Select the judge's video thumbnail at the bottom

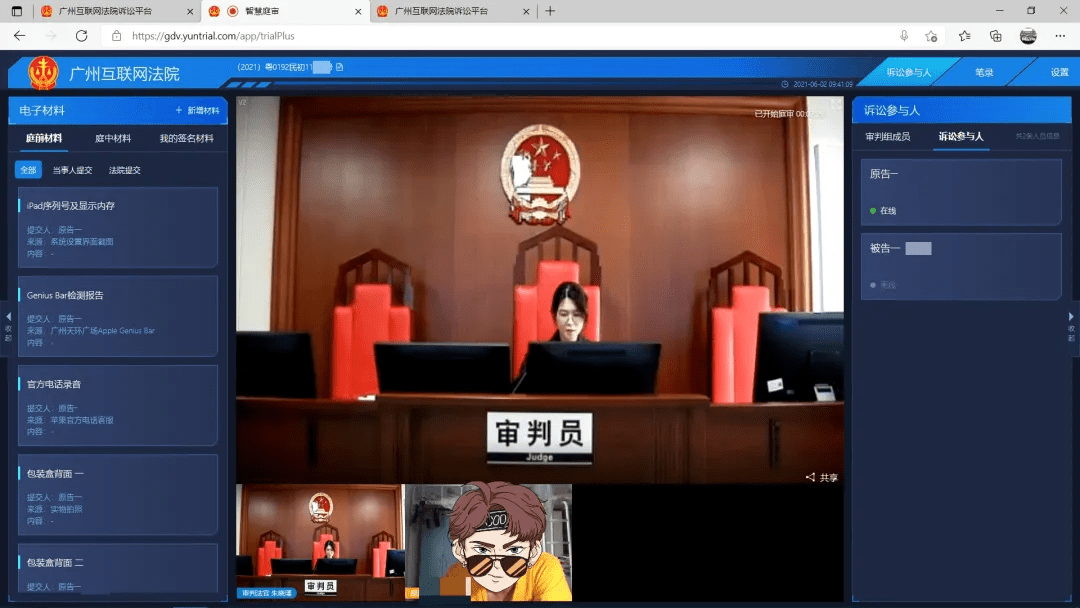pyautogui.click(x=318, y=541)
